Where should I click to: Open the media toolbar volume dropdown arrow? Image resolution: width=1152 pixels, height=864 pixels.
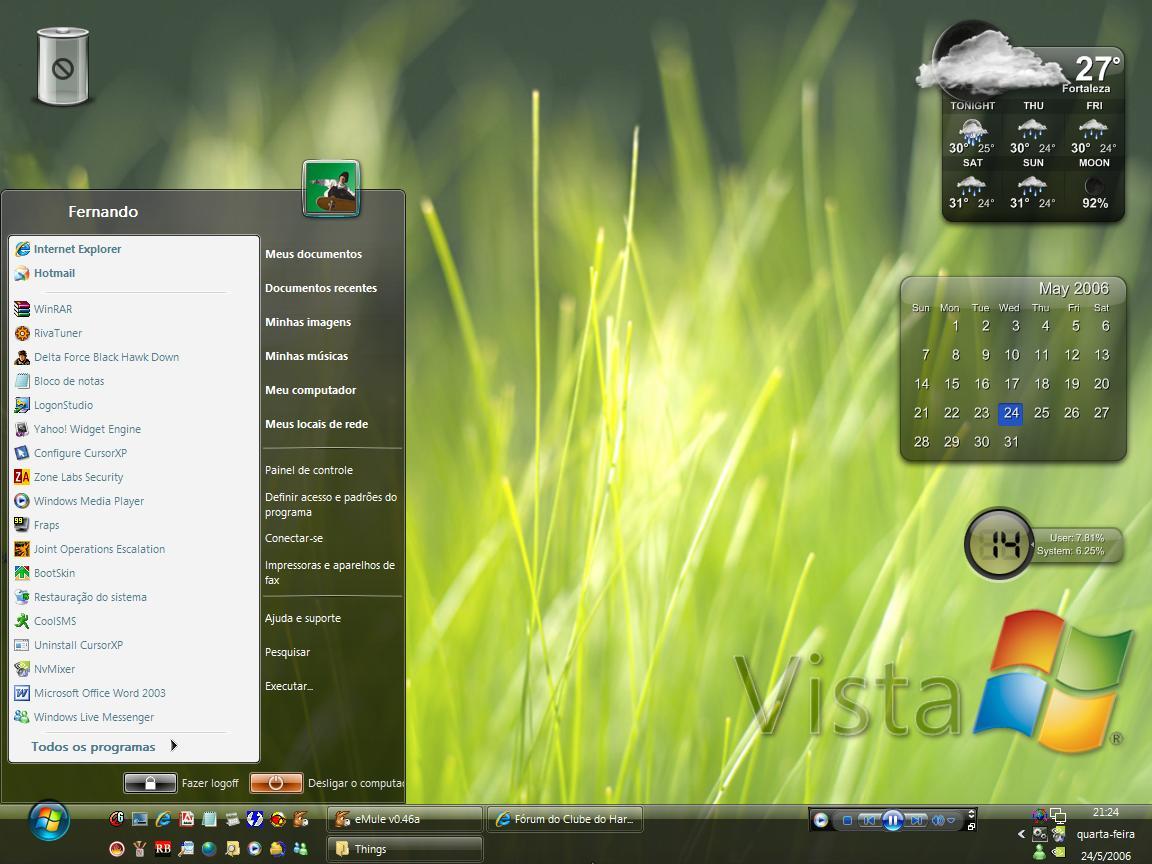pos(951,820)
